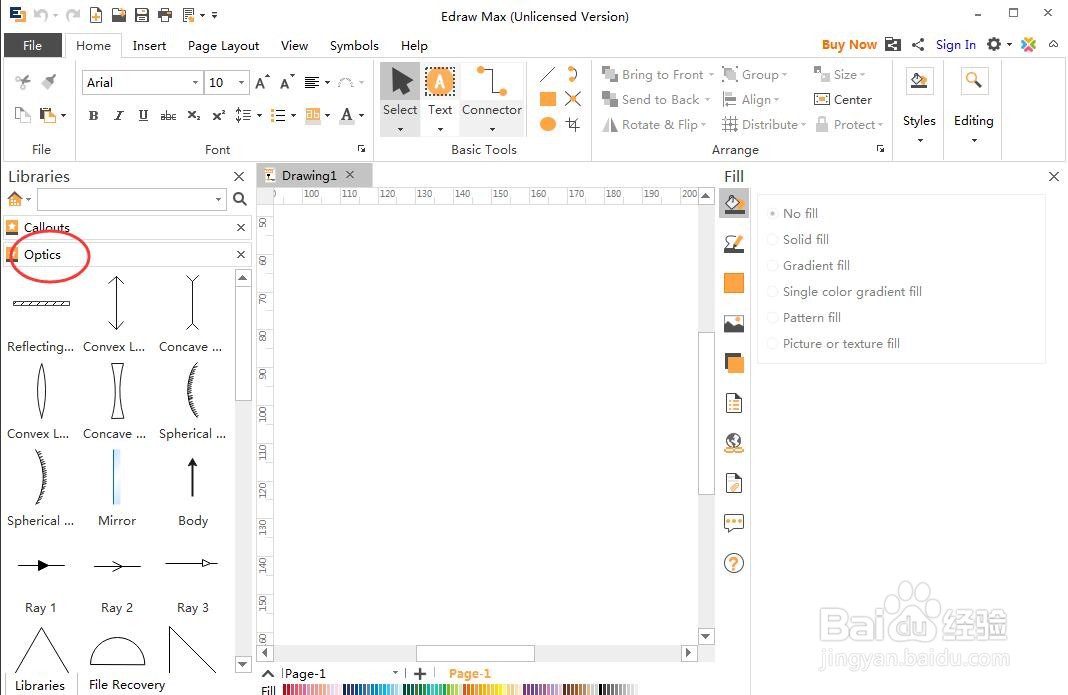Screen dimensions: 1068x695
Task: Select the arc drawing tool
Action: (x=573, y=74)
